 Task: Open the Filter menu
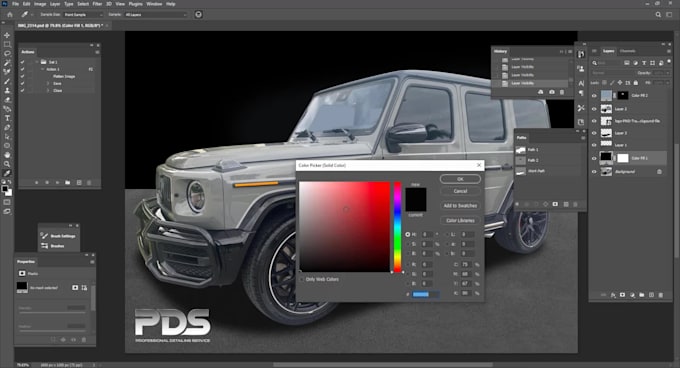(x=97, y=4)
